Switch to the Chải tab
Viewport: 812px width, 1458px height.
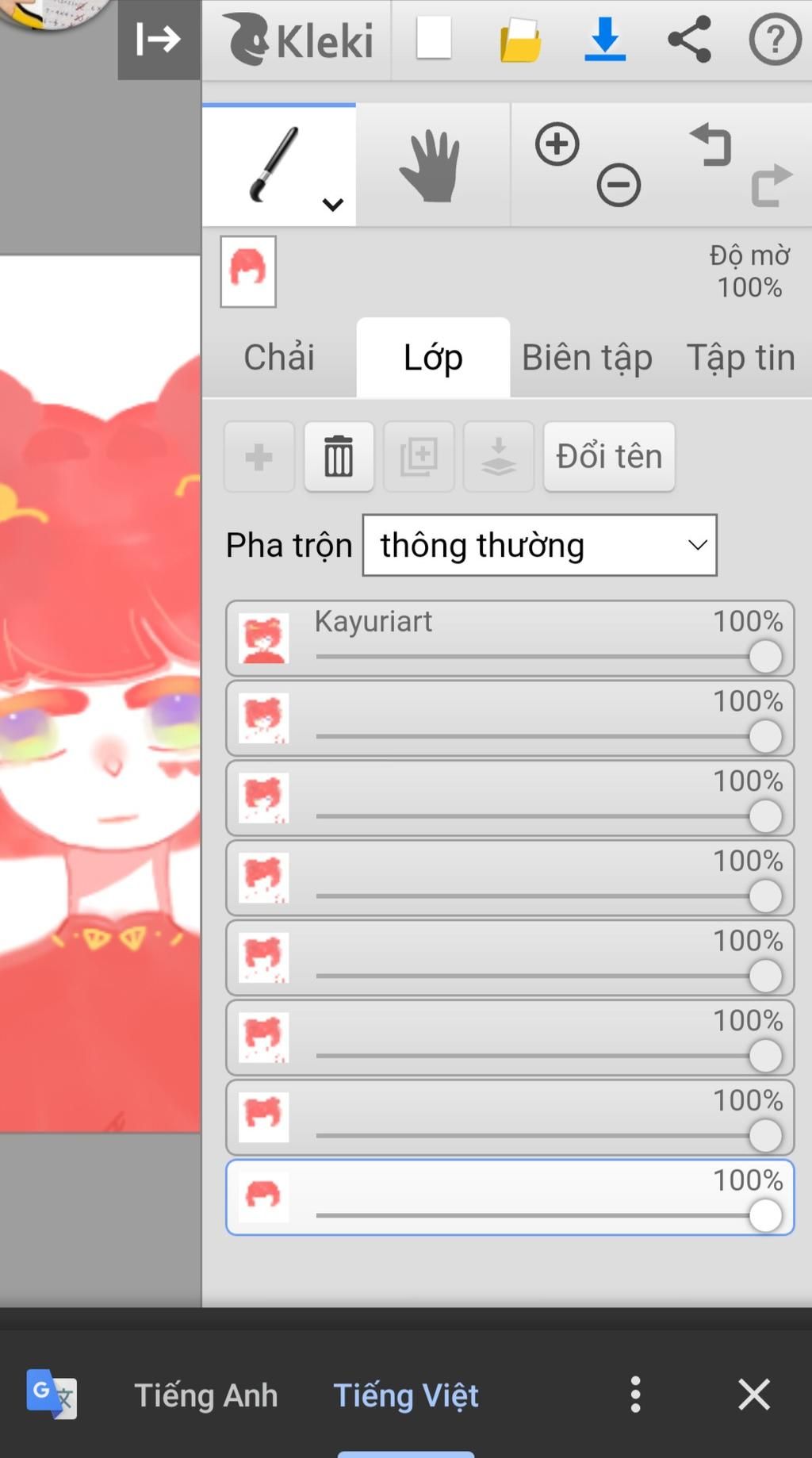pyautogui.click(x=279, y=357)
